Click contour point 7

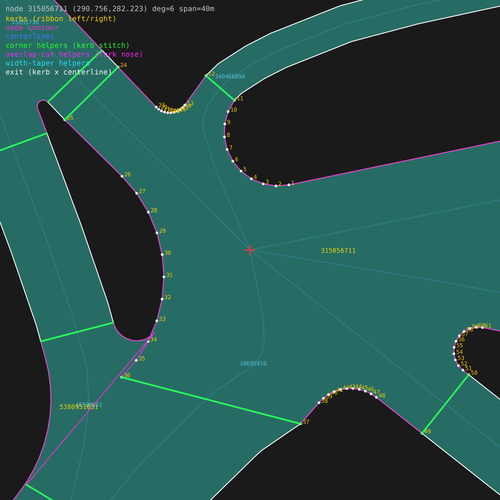pos(227,149)
